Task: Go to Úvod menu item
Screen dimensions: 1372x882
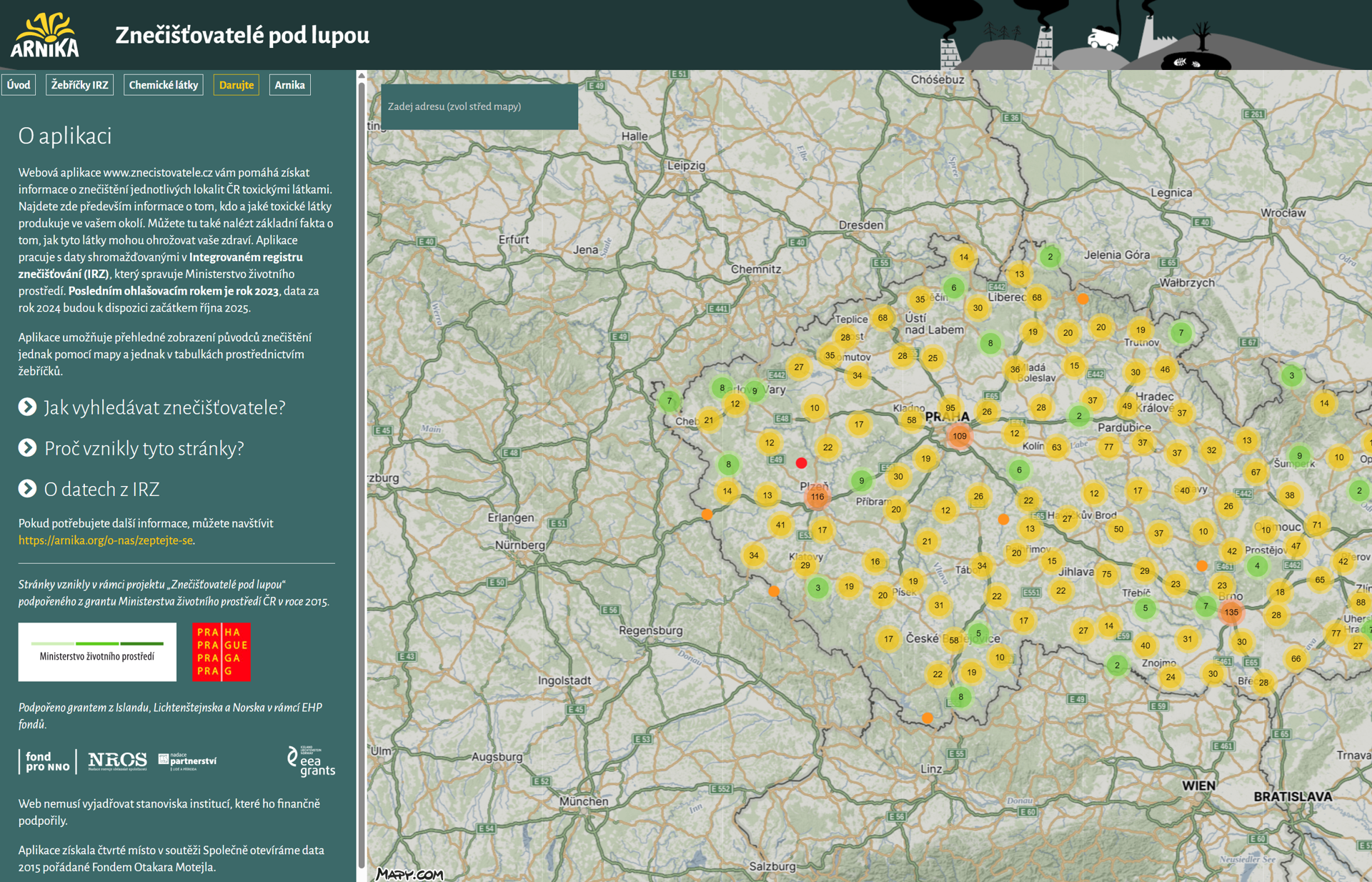Action: click(x=19, y=85)
